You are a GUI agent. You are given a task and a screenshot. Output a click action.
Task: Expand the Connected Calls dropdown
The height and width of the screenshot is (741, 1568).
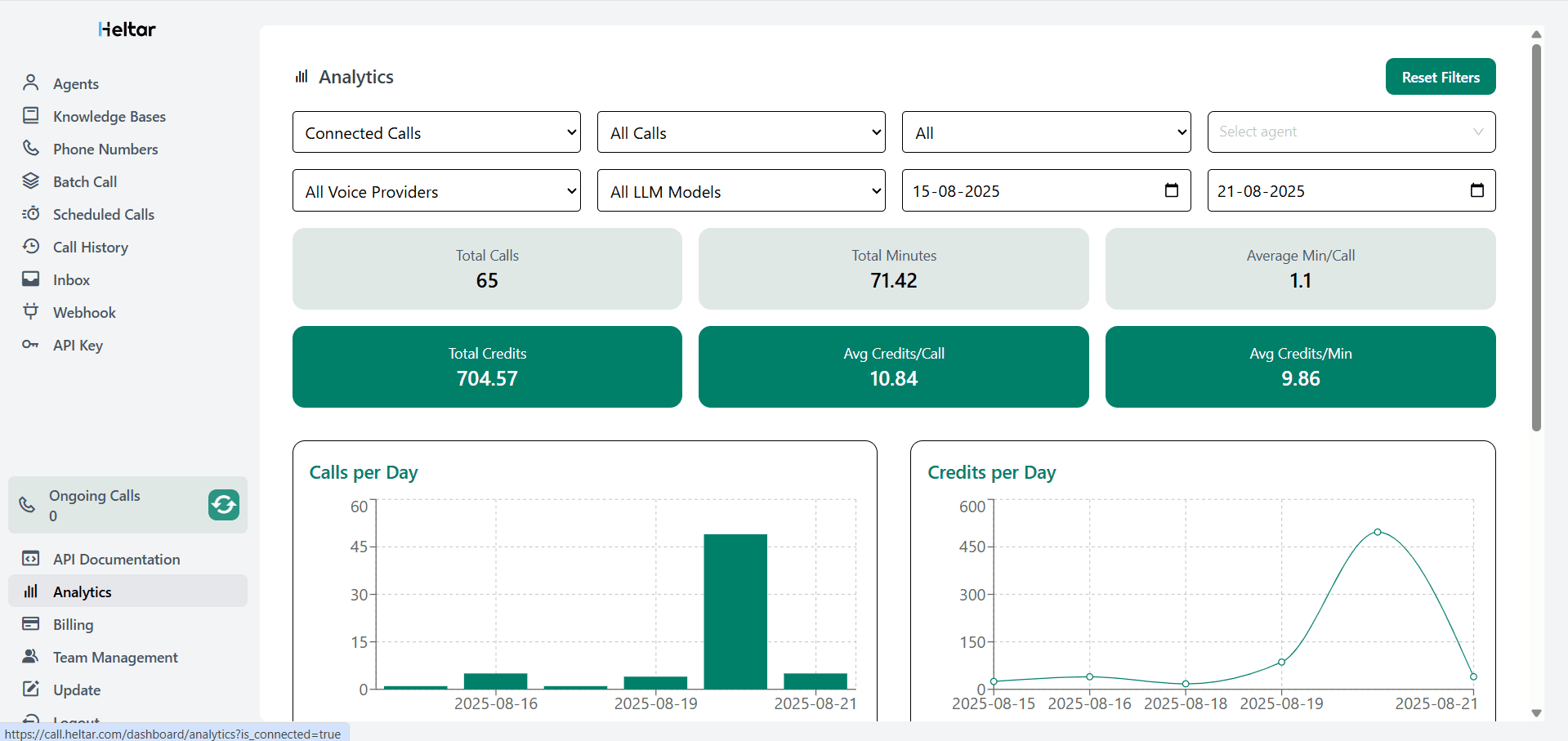pyautogui.click(x=436, y=132)
